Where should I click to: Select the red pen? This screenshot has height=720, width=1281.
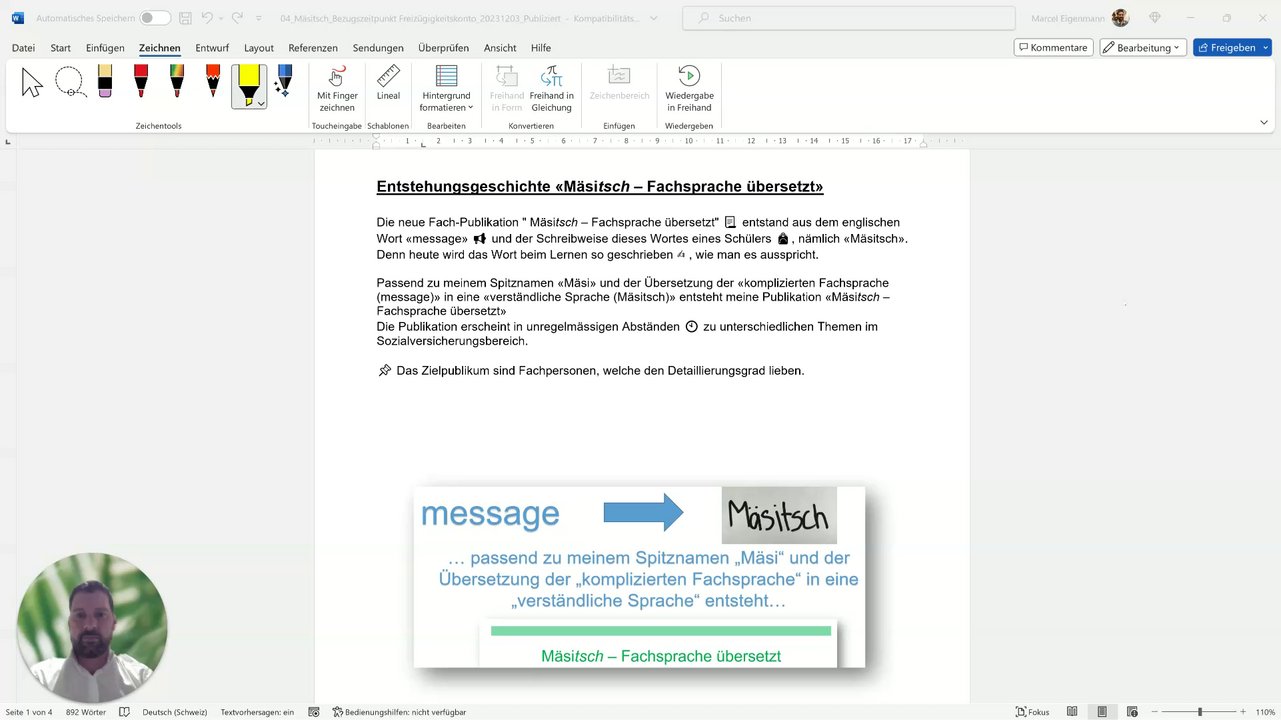(x=141, y=82)
